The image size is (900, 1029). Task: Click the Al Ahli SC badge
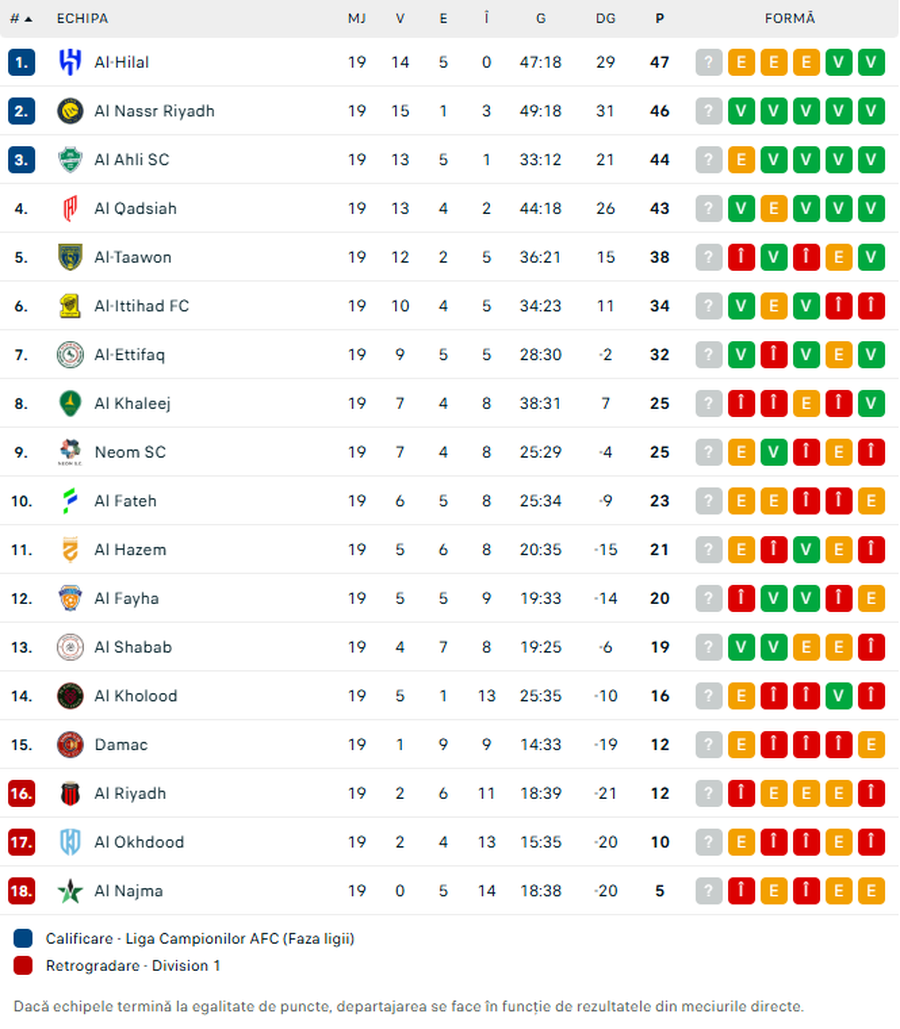(x=70, y=160)
